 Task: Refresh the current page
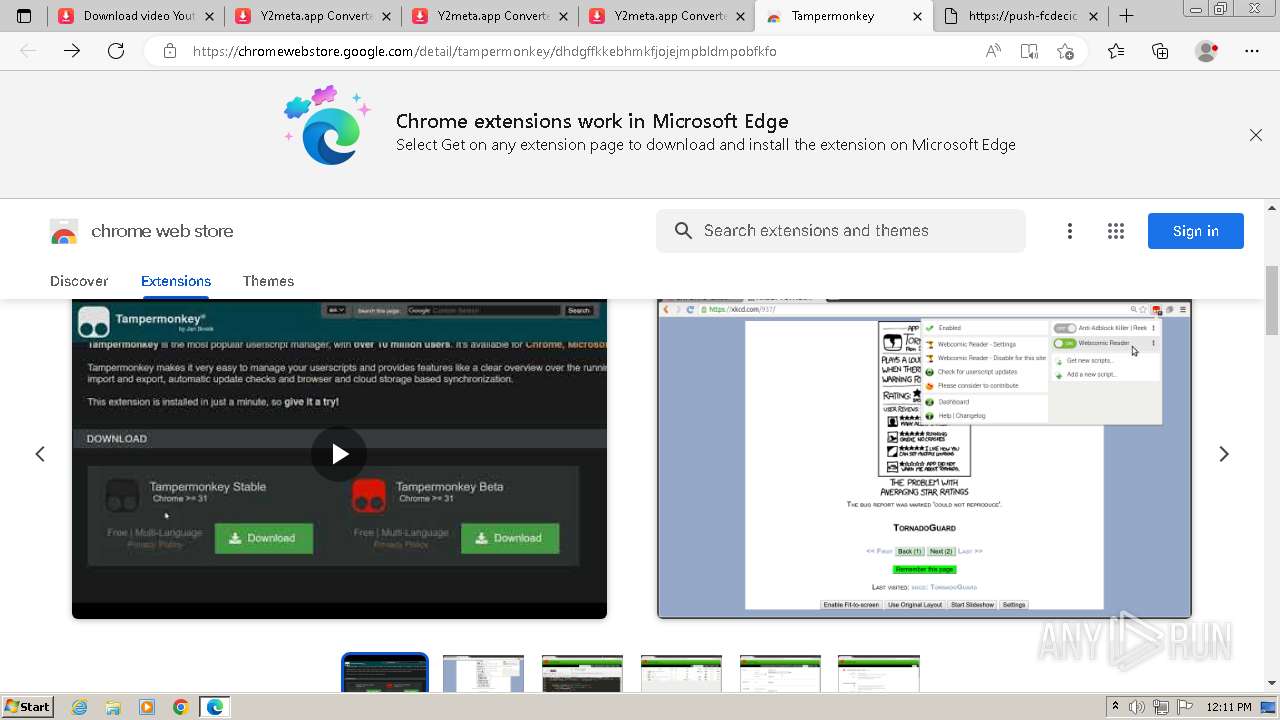pos(116,51)
